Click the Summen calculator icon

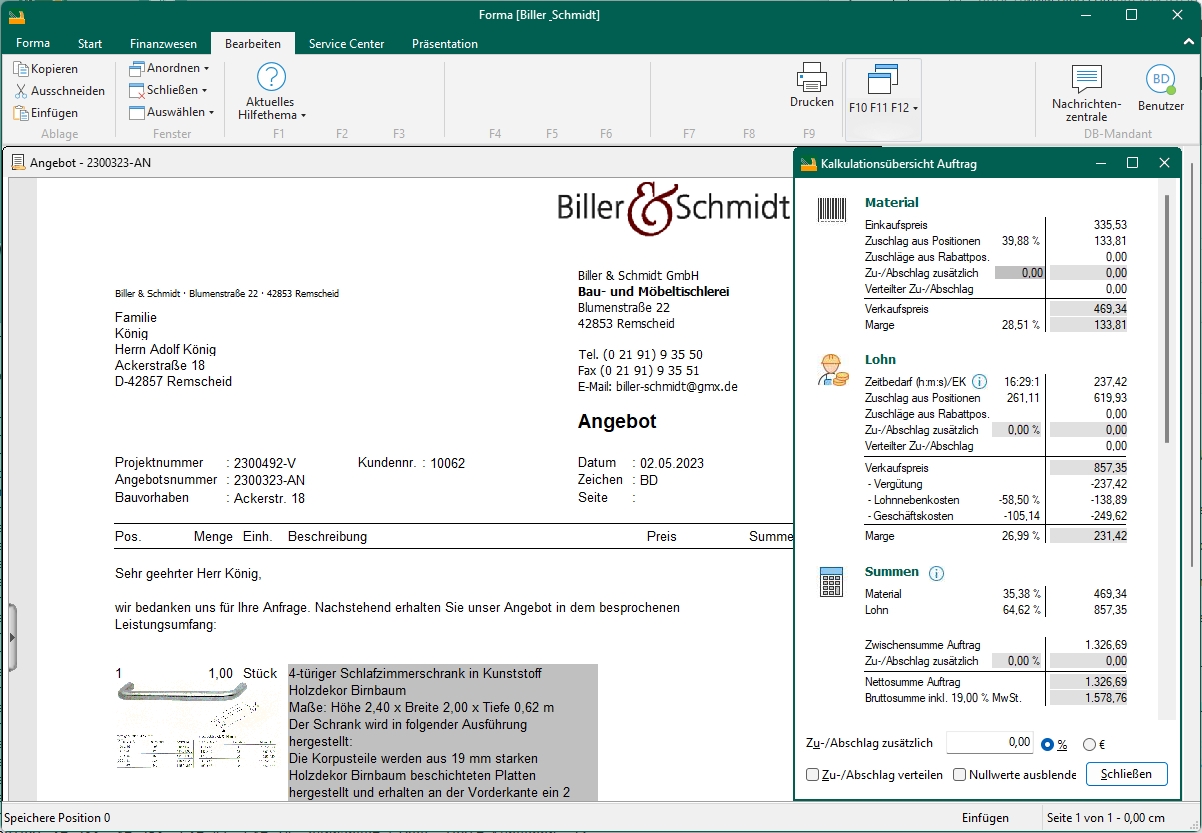click(x=832, y=581)
